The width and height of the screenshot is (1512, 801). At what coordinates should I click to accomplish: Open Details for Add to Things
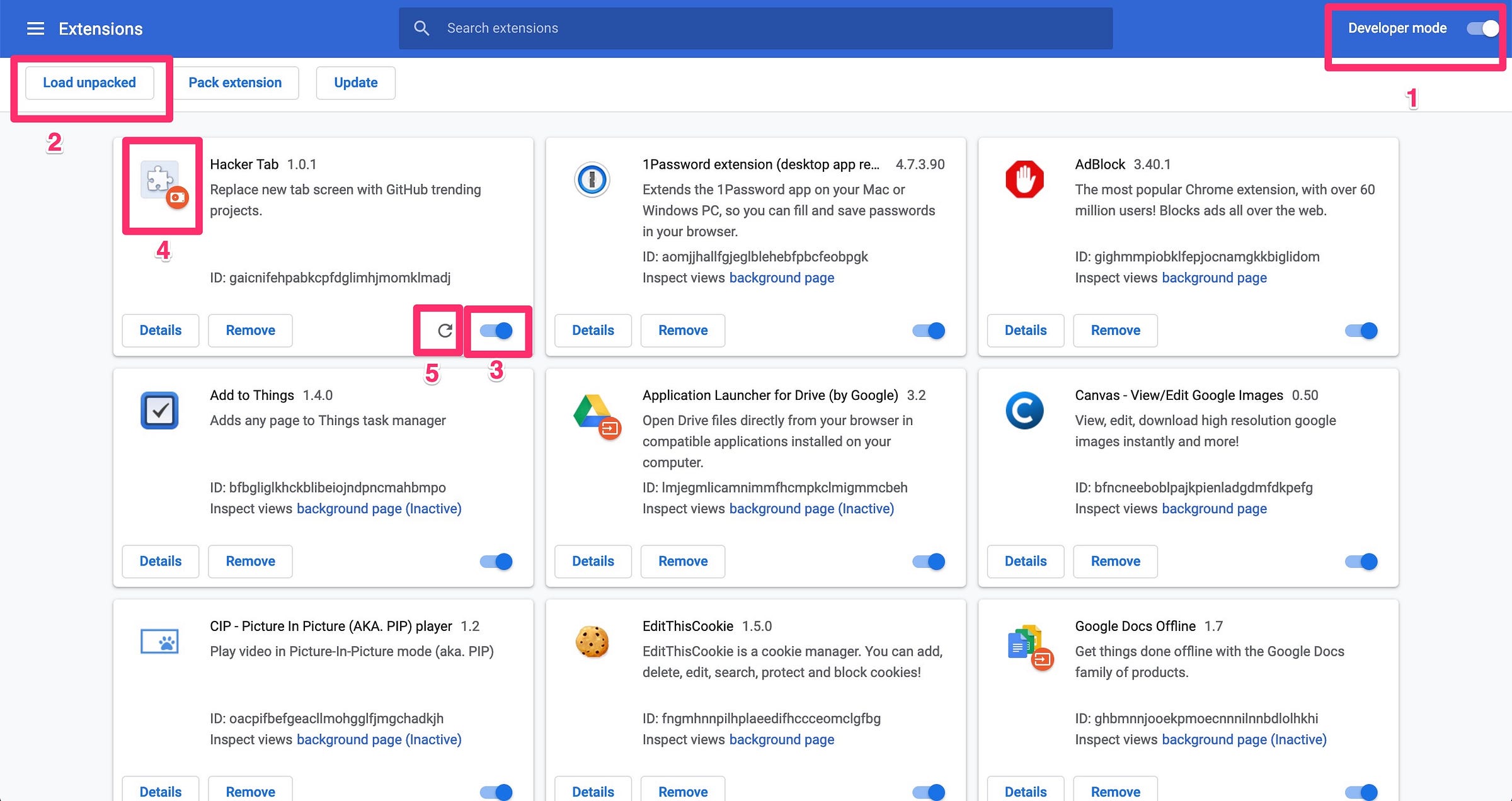pos(161,562)
